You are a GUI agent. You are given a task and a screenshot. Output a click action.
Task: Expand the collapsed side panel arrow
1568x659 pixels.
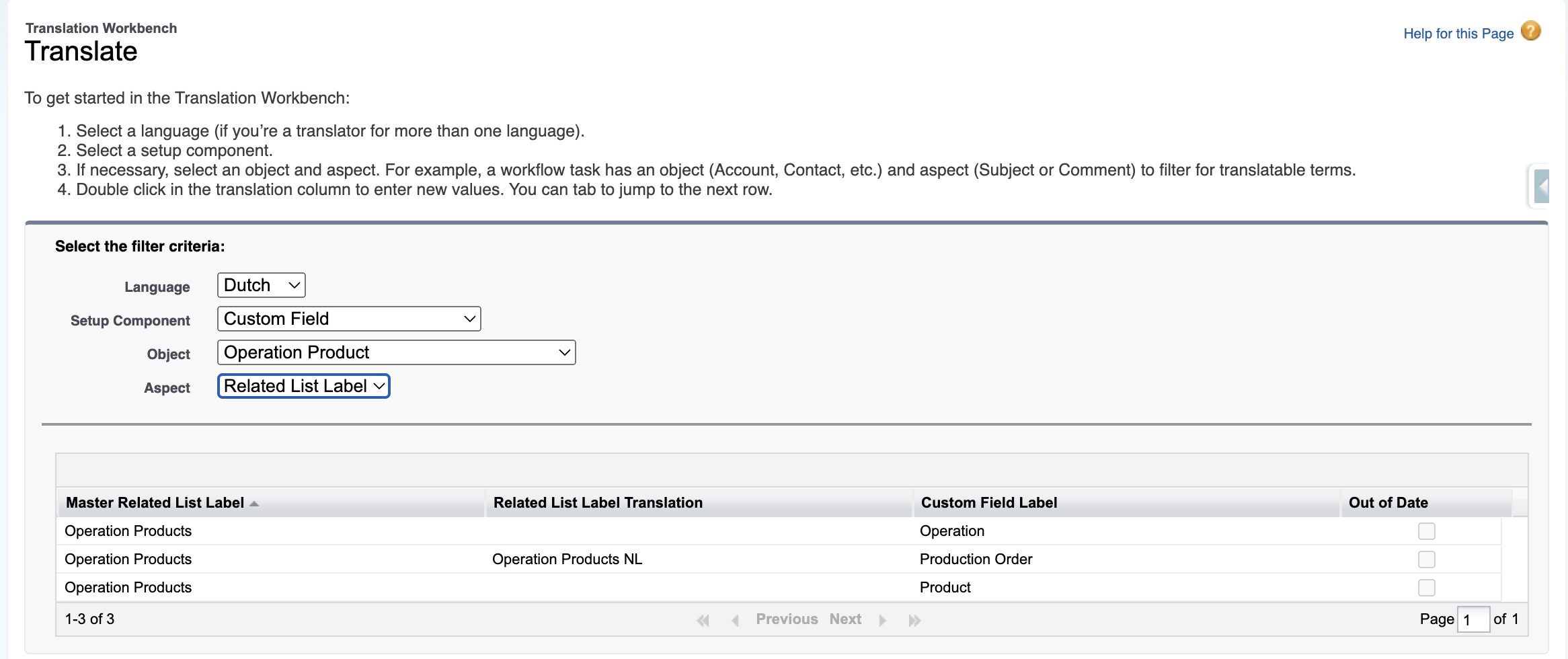click(1541, 186)
